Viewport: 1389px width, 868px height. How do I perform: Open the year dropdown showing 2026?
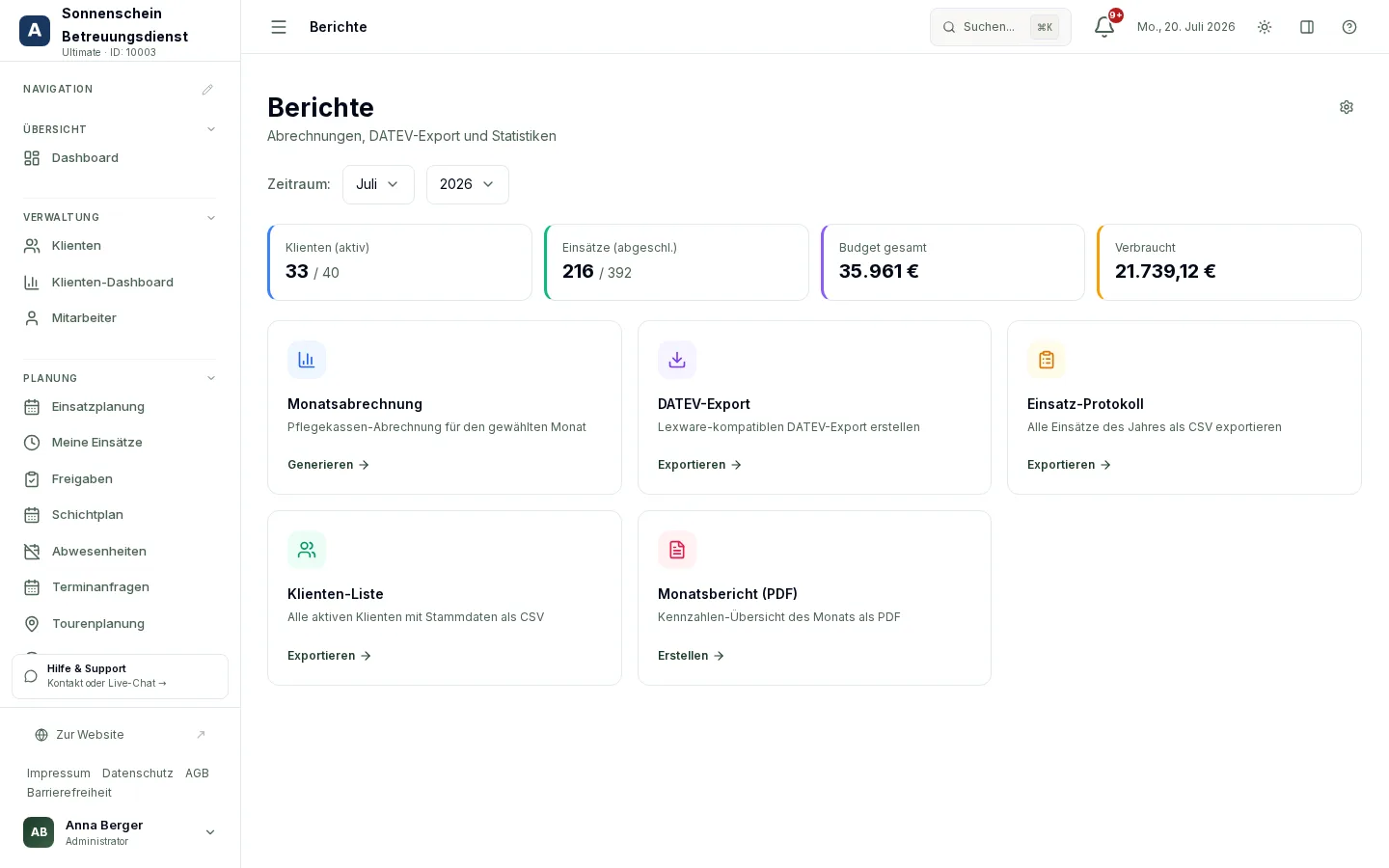(468, 184)
